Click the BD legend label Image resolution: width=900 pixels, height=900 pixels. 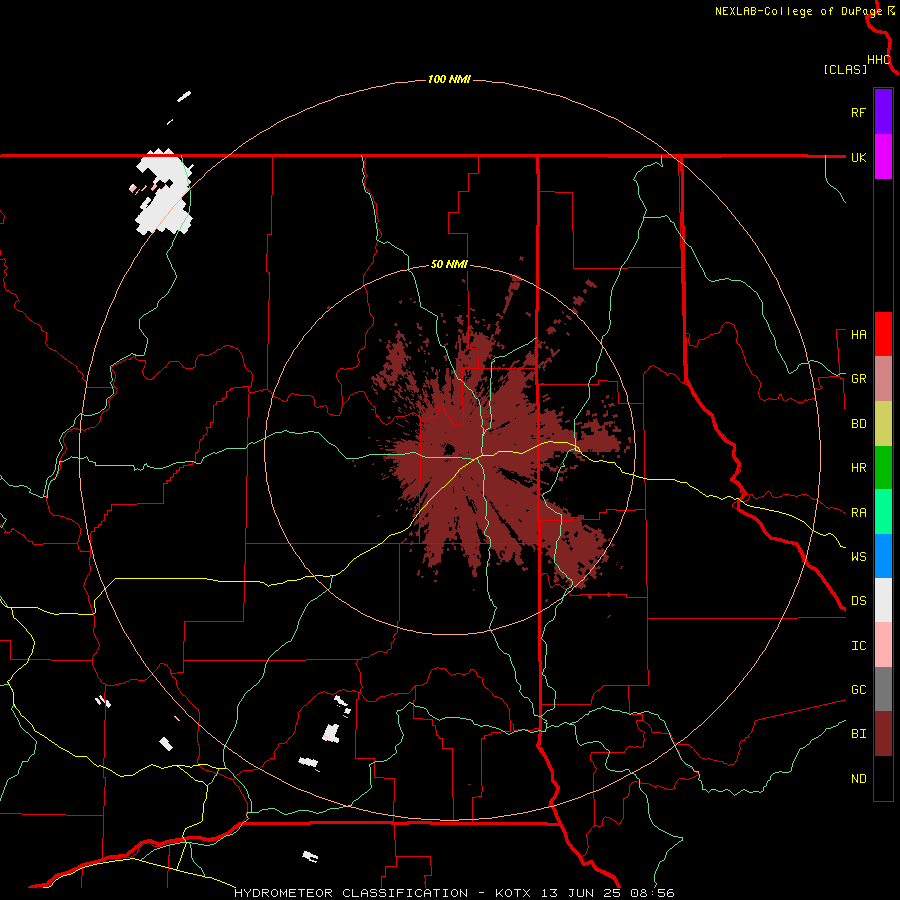[858, 424]
